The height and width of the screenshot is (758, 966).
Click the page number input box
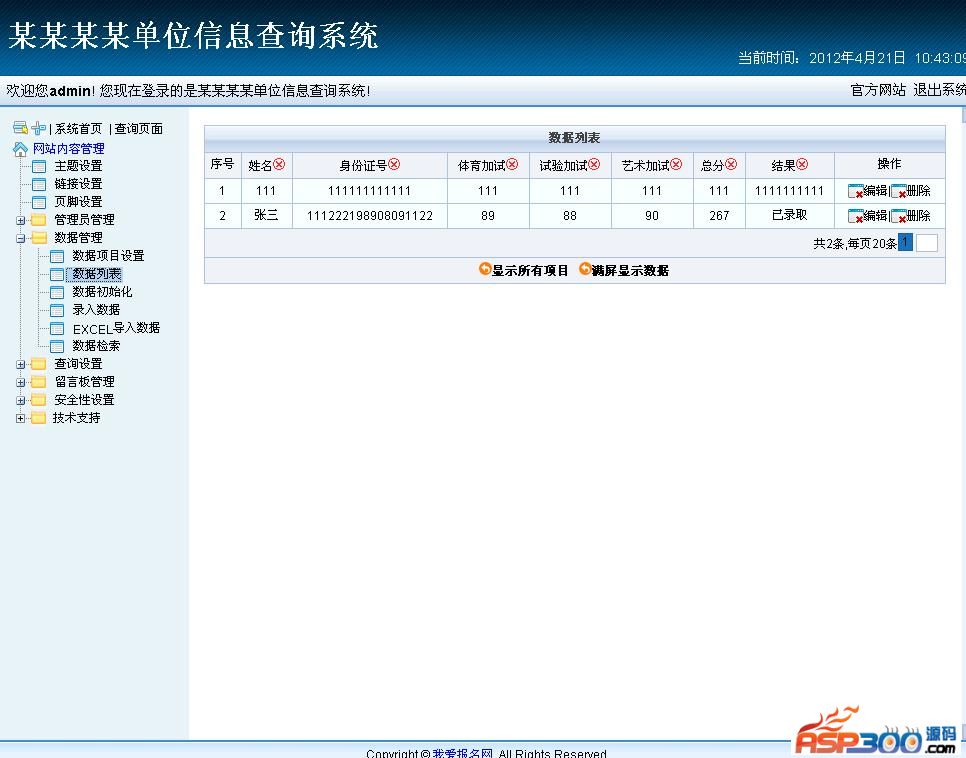point(926,243)
